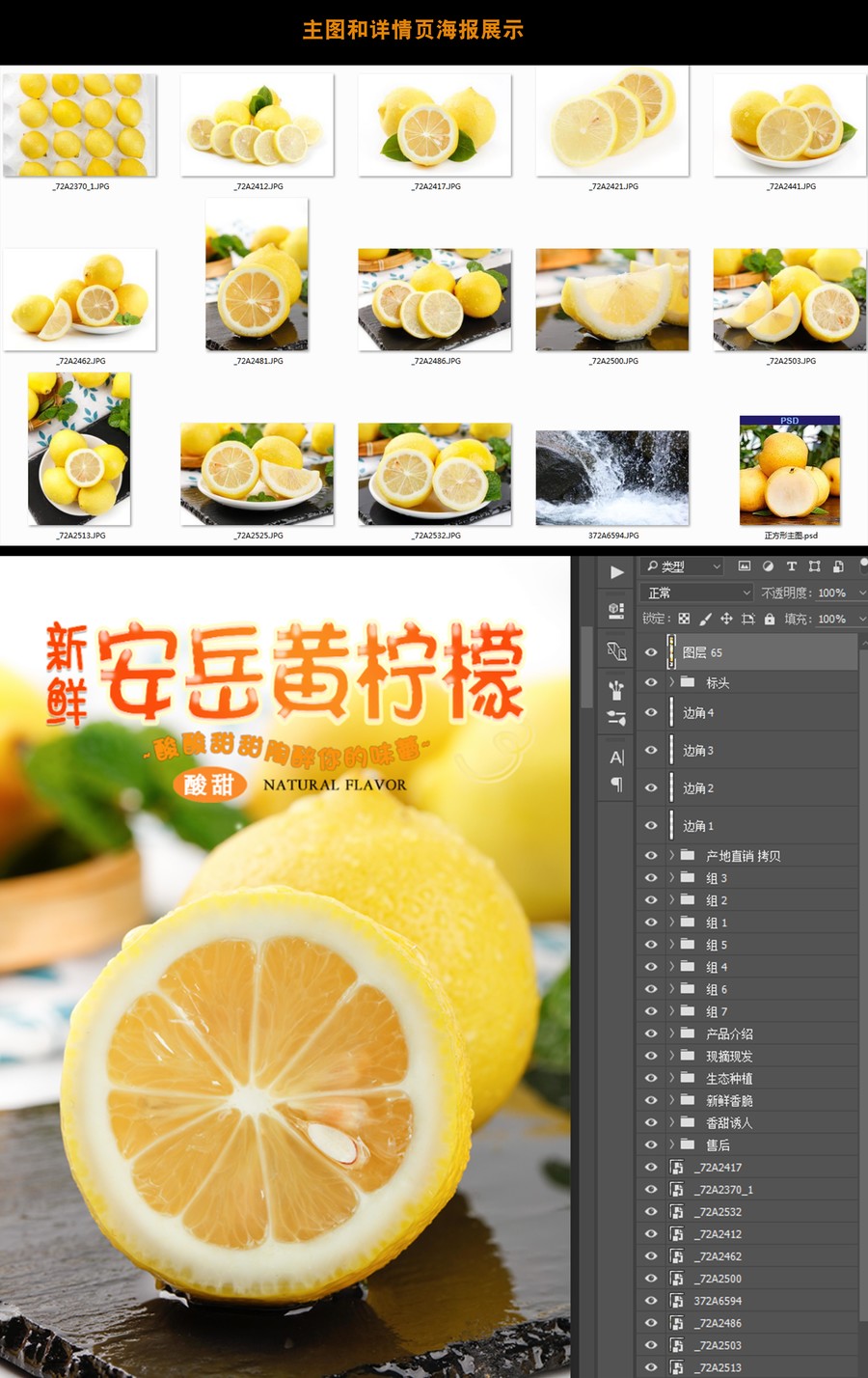Open the opacity 不透明度 dropdown arrow

click(862, 593)
